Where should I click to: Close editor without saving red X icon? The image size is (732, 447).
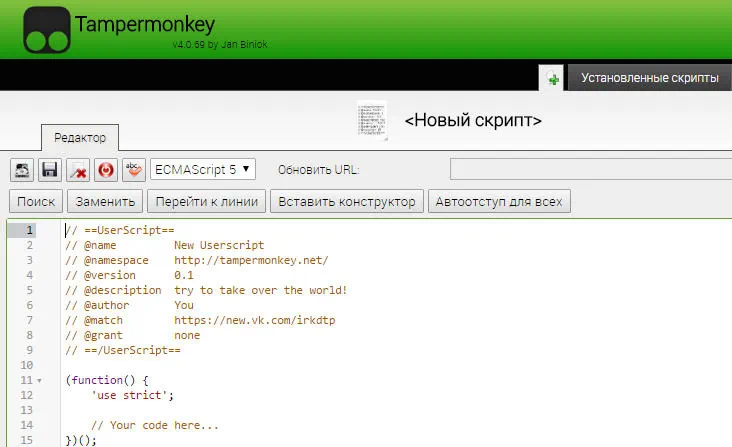click(78, 170)
